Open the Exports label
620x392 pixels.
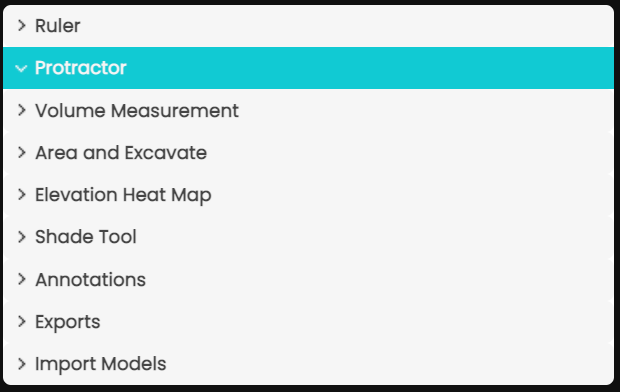pos(68,322)
